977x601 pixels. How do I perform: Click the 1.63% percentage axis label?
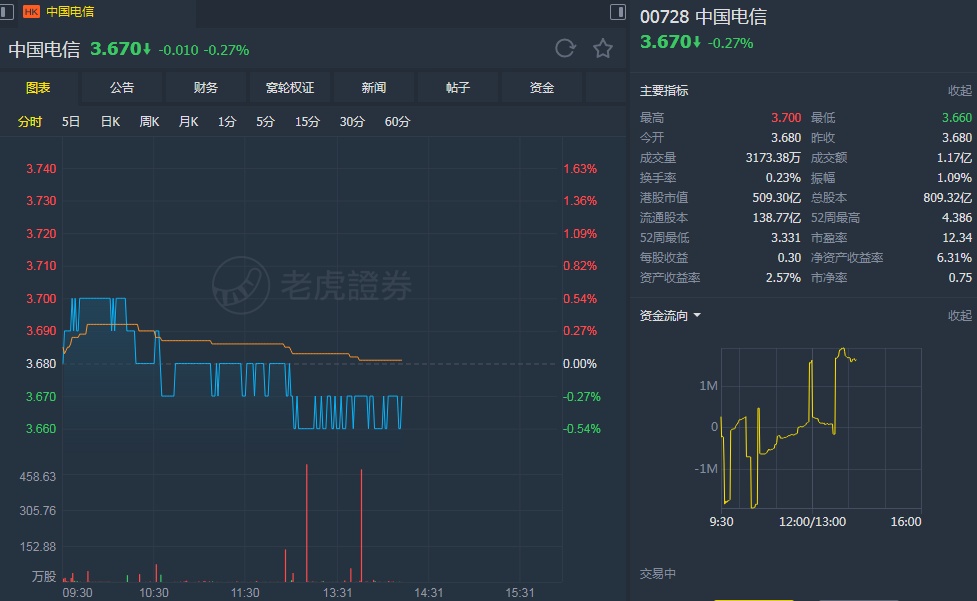pos(580,169)
